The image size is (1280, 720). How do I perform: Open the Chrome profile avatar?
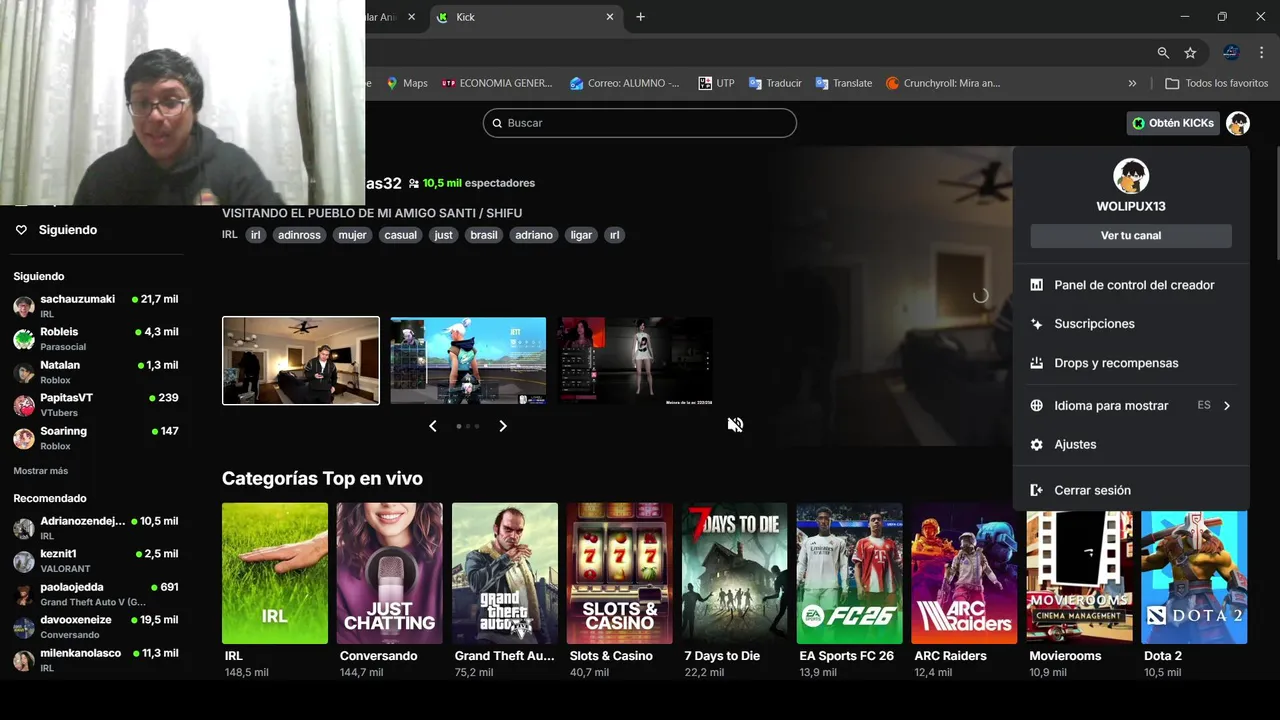(1231, 53)
